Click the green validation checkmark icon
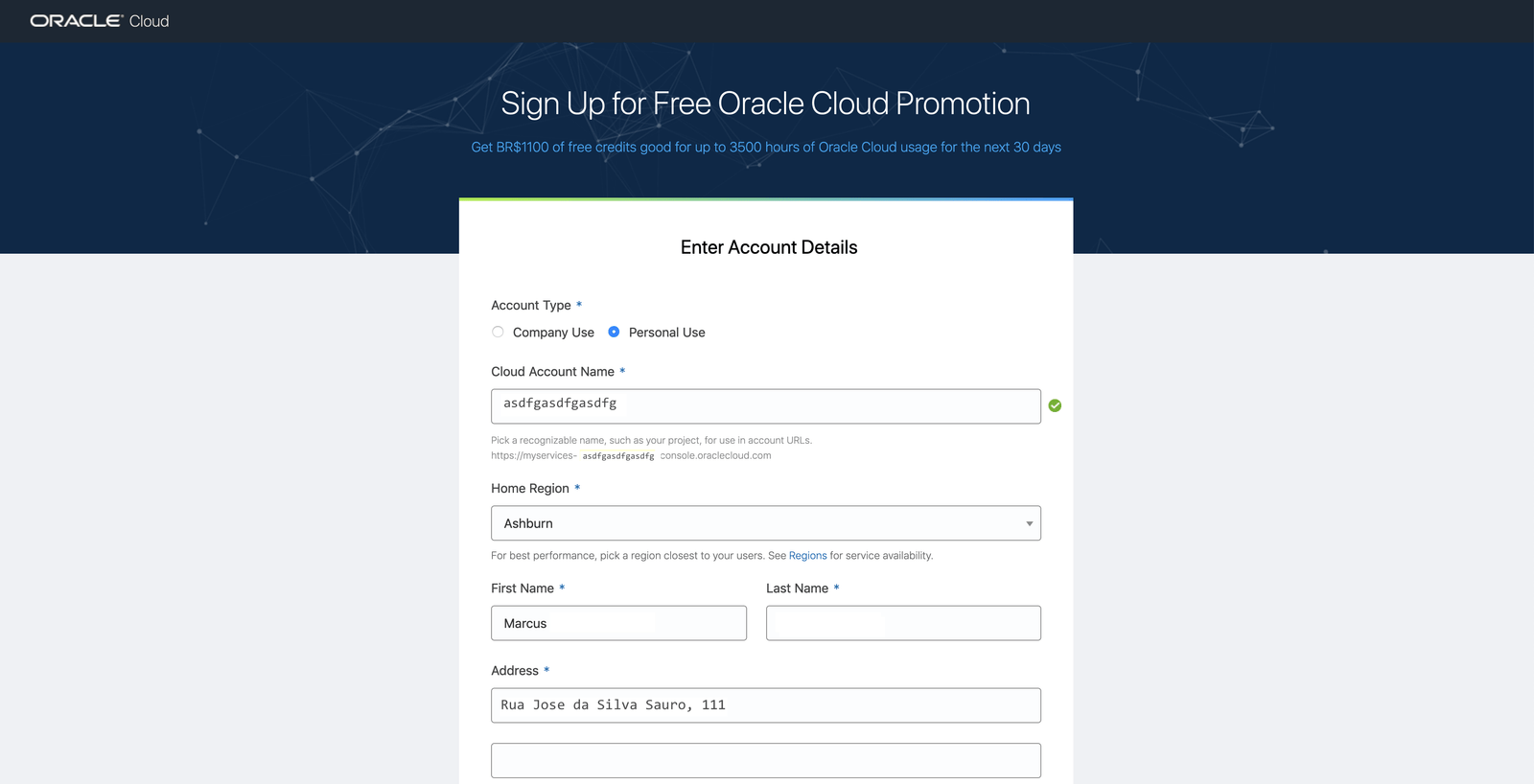This screenshot has width=1534, height=784. [1055, 405]
